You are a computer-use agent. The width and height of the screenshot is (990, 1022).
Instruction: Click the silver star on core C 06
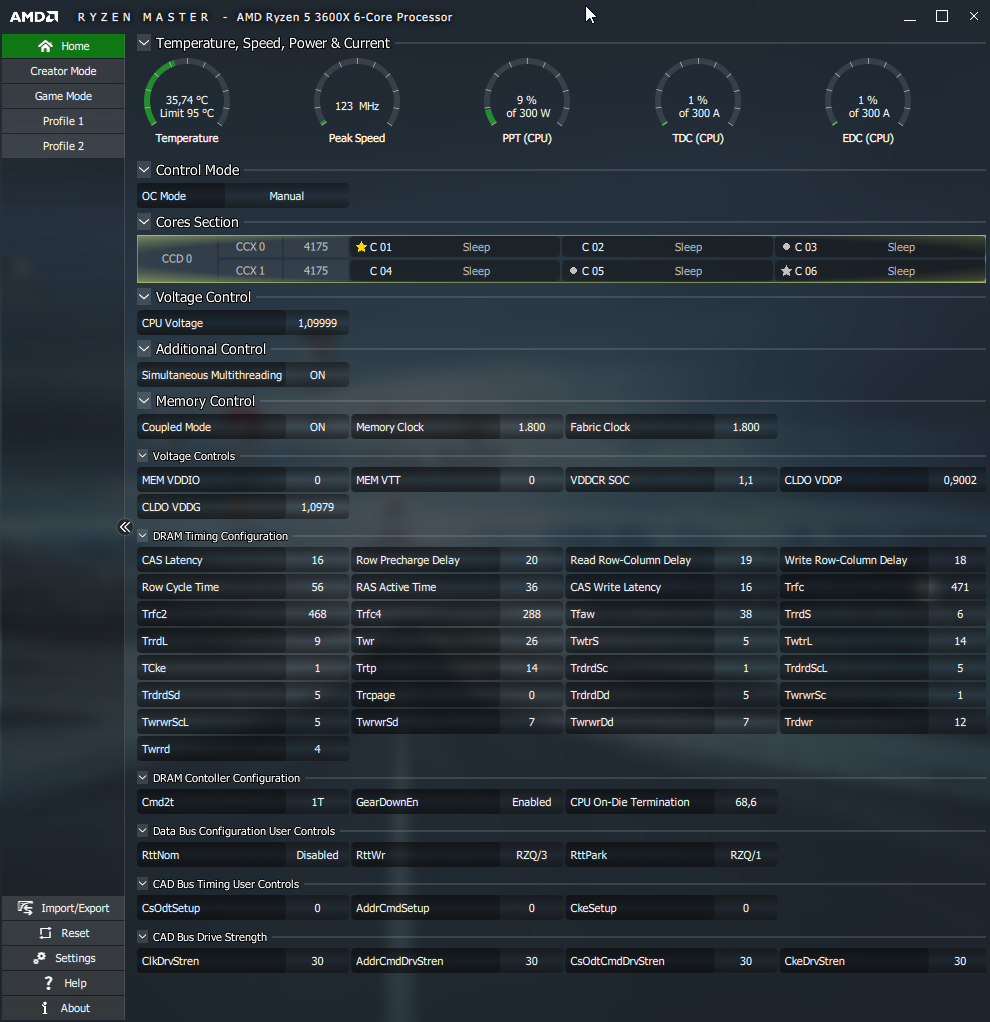786,271
